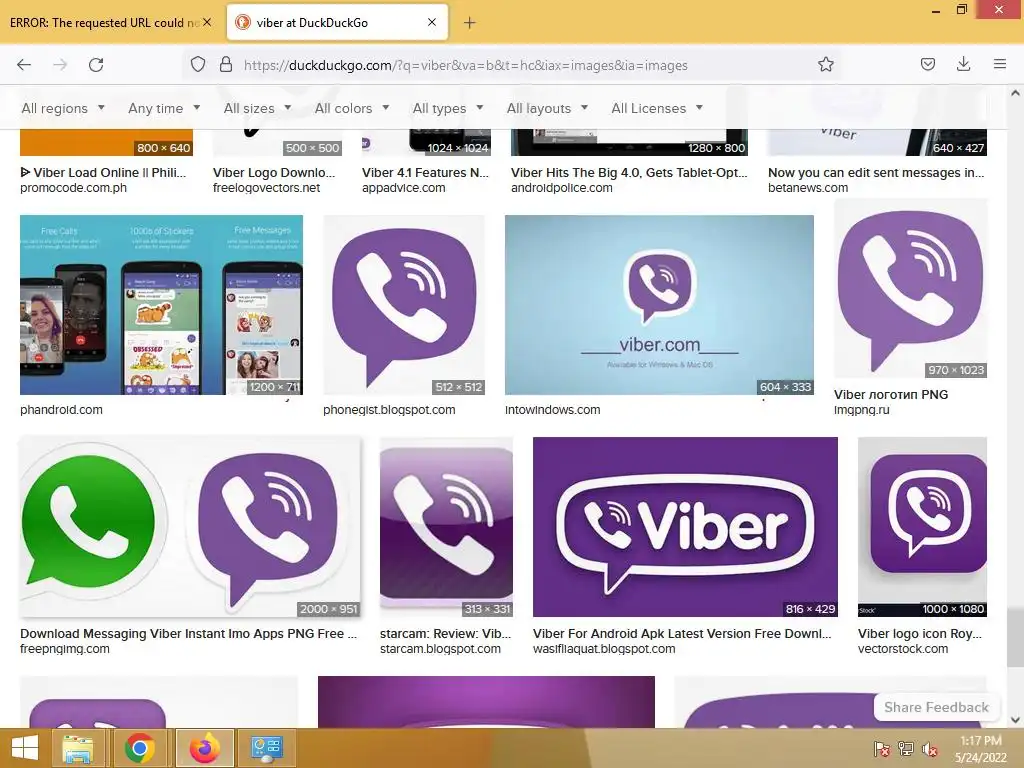Open the Viber Load Online title link
The width and height of the screenshot is (1024, 768).
[103, 172]
